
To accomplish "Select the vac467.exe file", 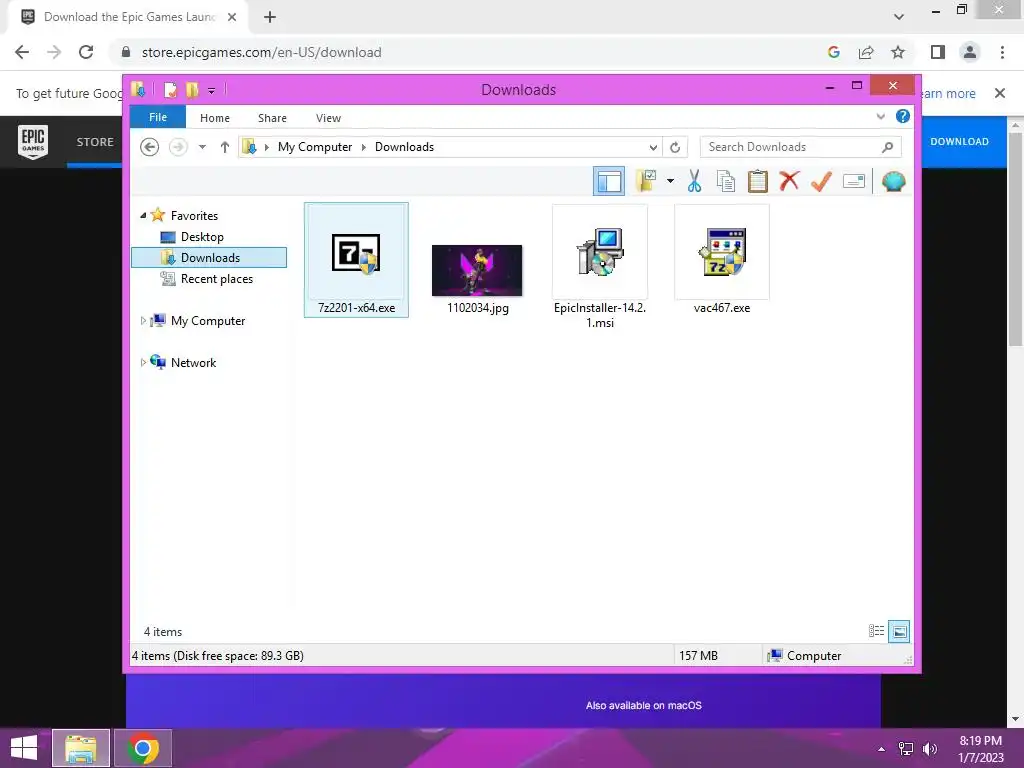I will 722,260.
